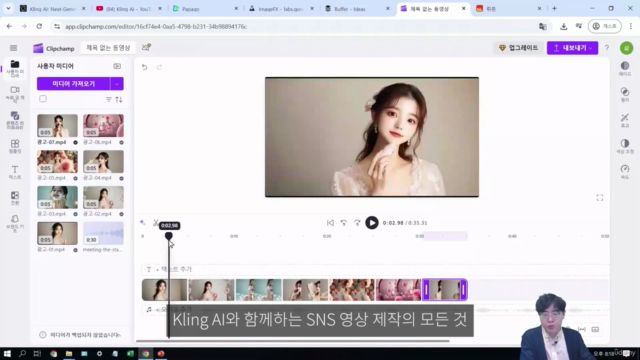This screenshot has width=640, height=360.
Task: Click the filter media icon
Action: coord(109,99)
